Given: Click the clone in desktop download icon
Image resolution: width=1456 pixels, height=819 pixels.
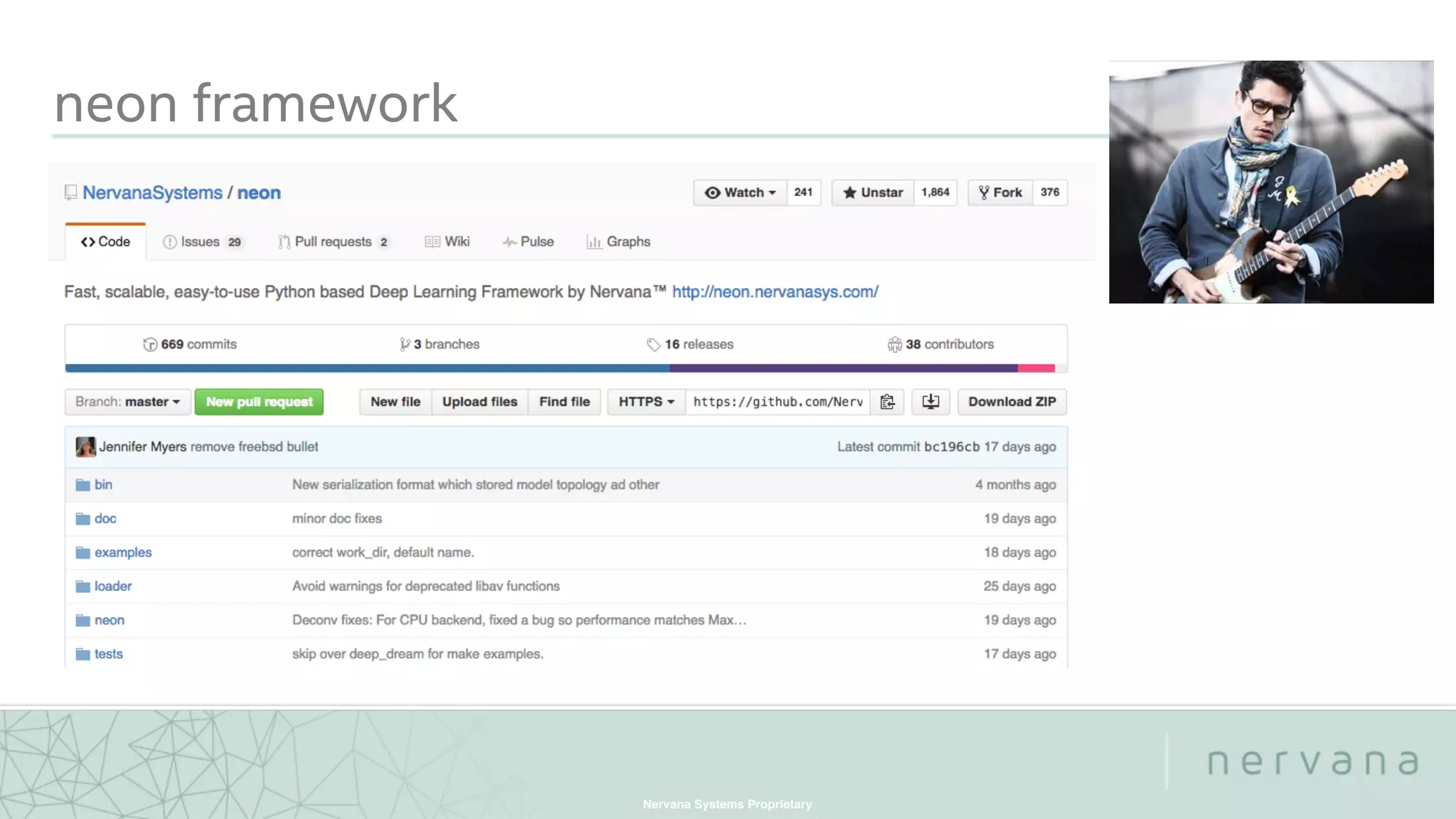Looking at the screenshot, I should coord(931,402).
